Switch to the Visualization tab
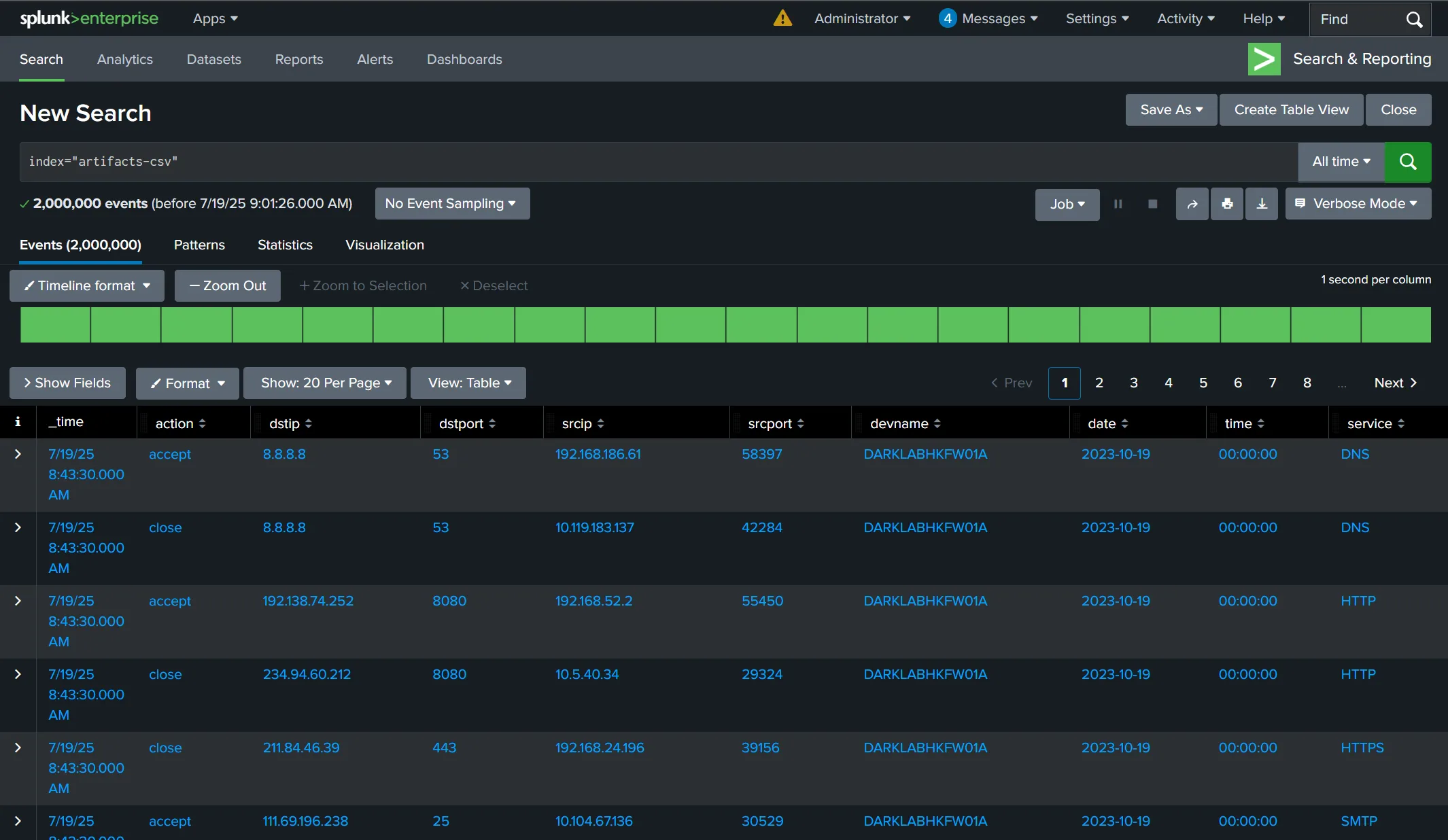Image resolution: width=1448 pixels, height=840 pixels. [385, 245]
